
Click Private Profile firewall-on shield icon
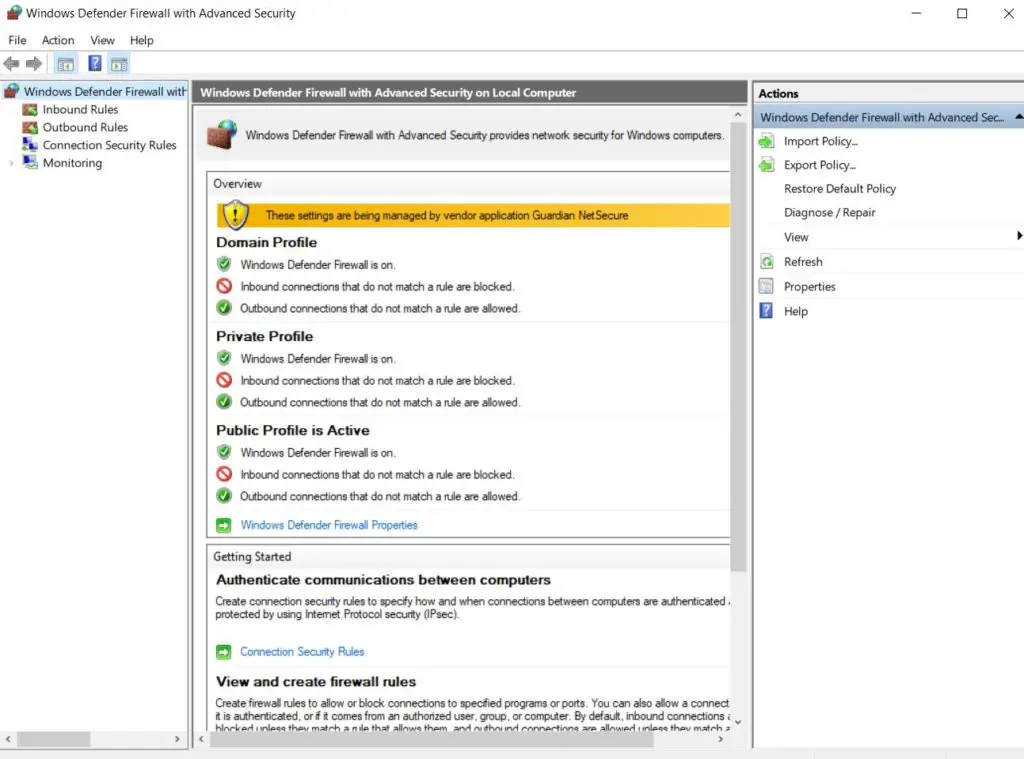pyautogui.click(x=224, y=358)
